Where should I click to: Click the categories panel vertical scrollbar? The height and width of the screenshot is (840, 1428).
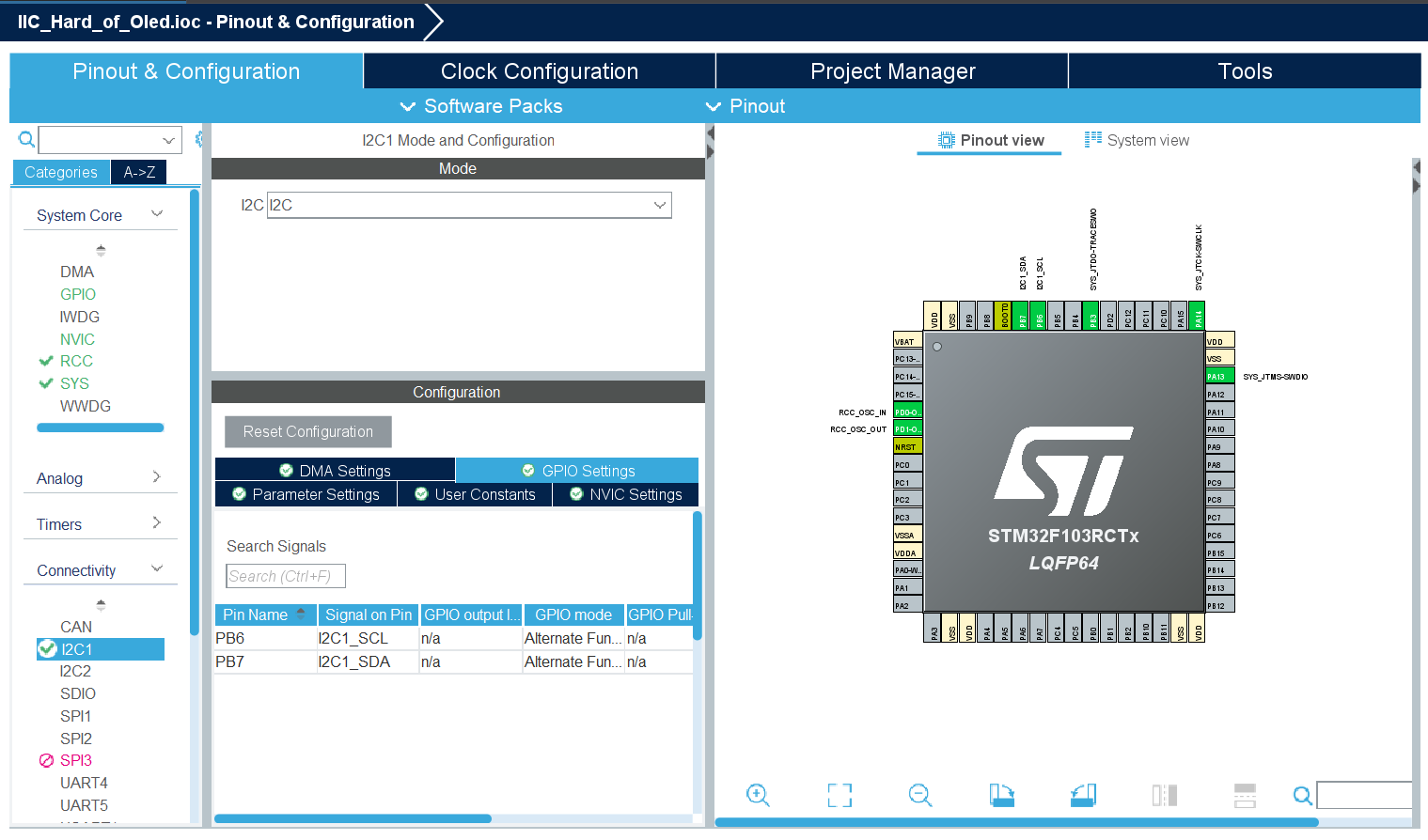point(195,413)
